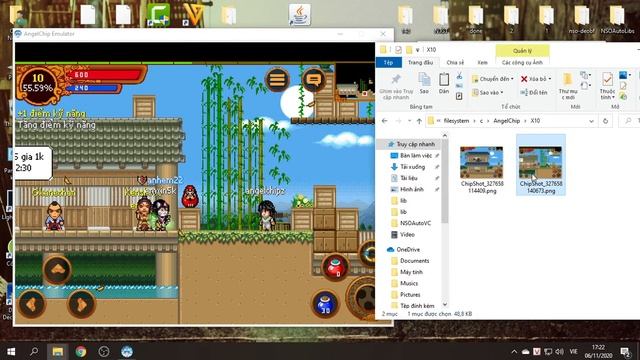The image size is (640, 360).
Task: Open the address bar history dropdown
Action: [x=591, y=121]
